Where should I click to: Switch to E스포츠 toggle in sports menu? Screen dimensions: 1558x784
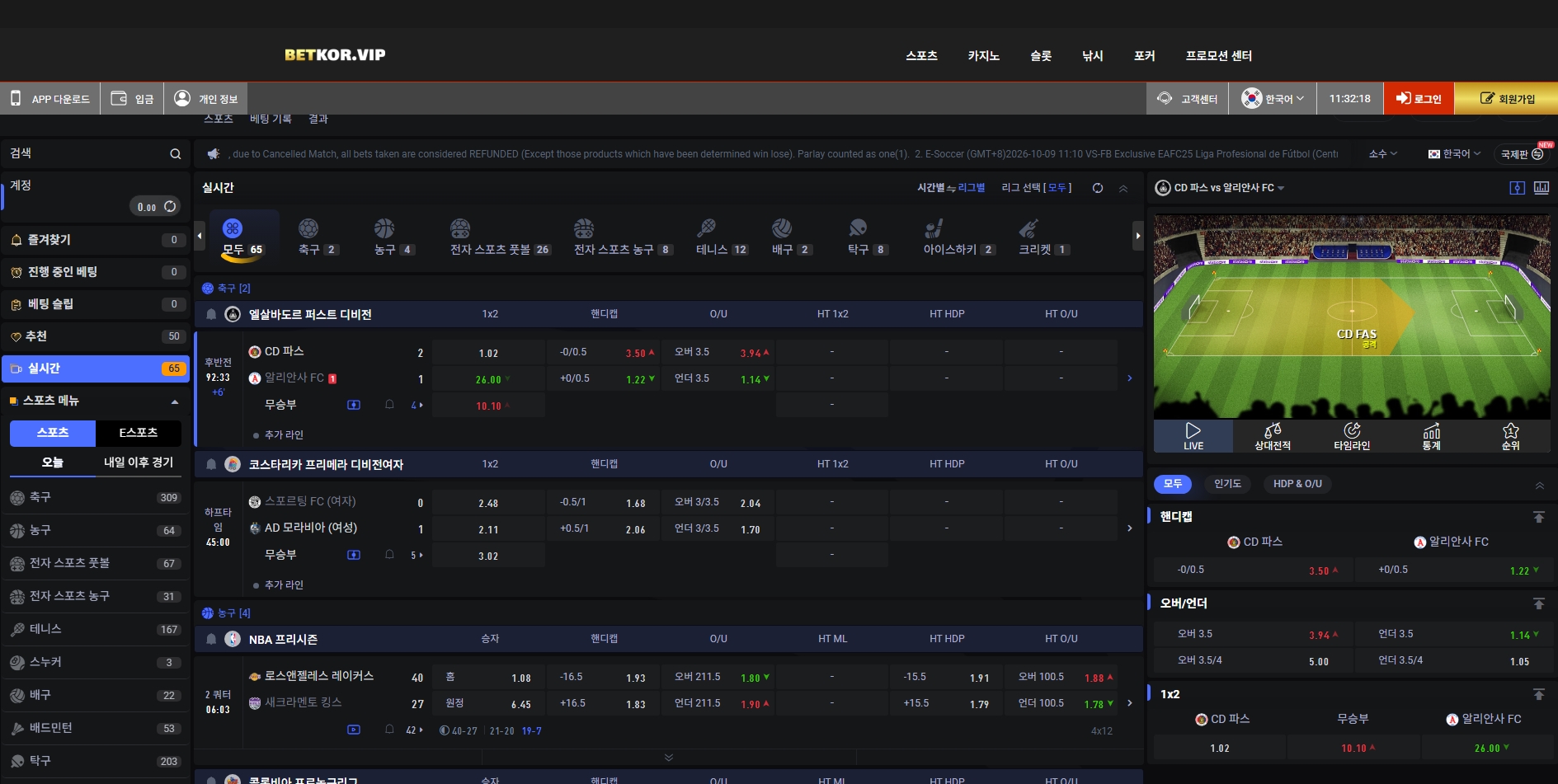tap(139, 433)
